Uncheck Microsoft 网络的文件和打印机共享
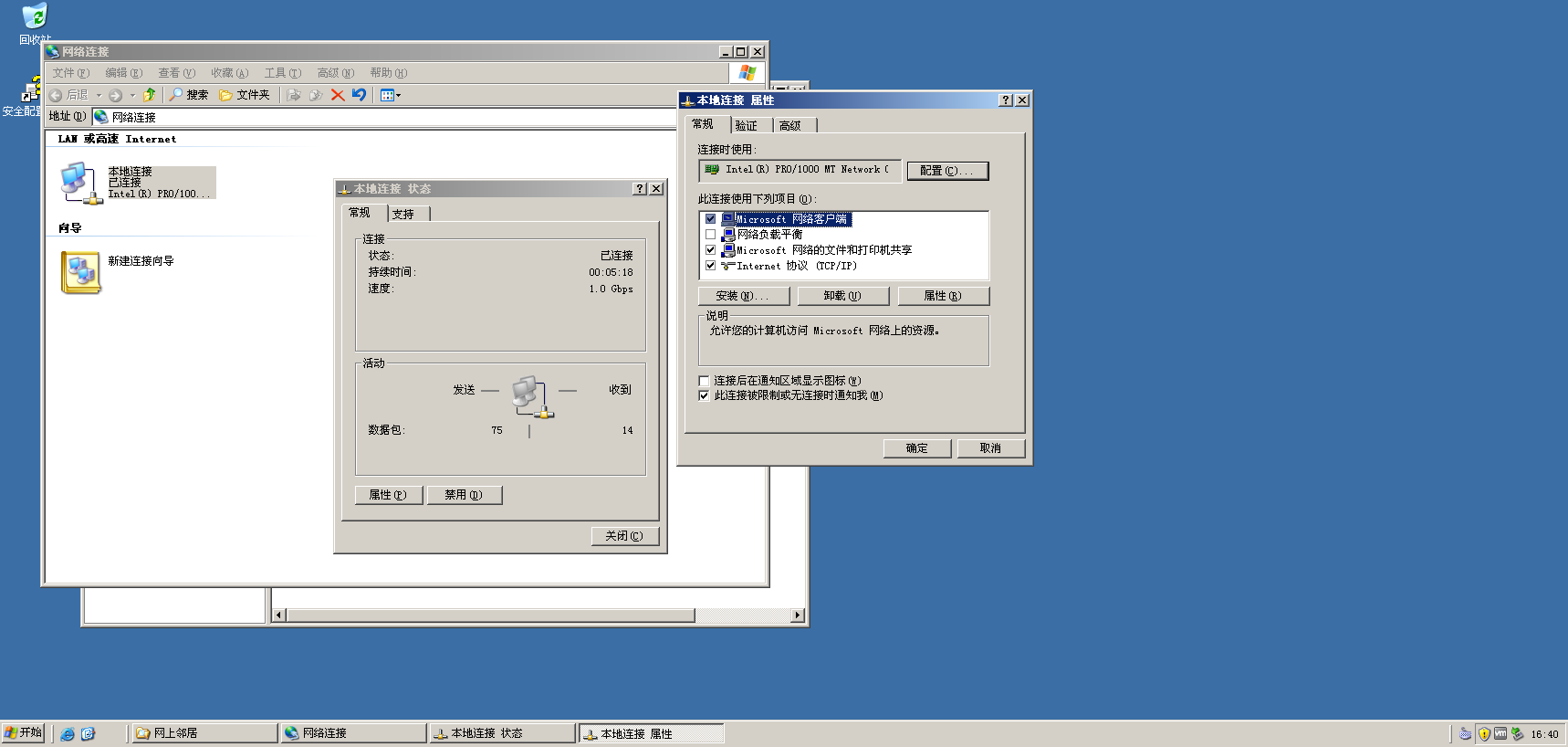 click(710, 250)
